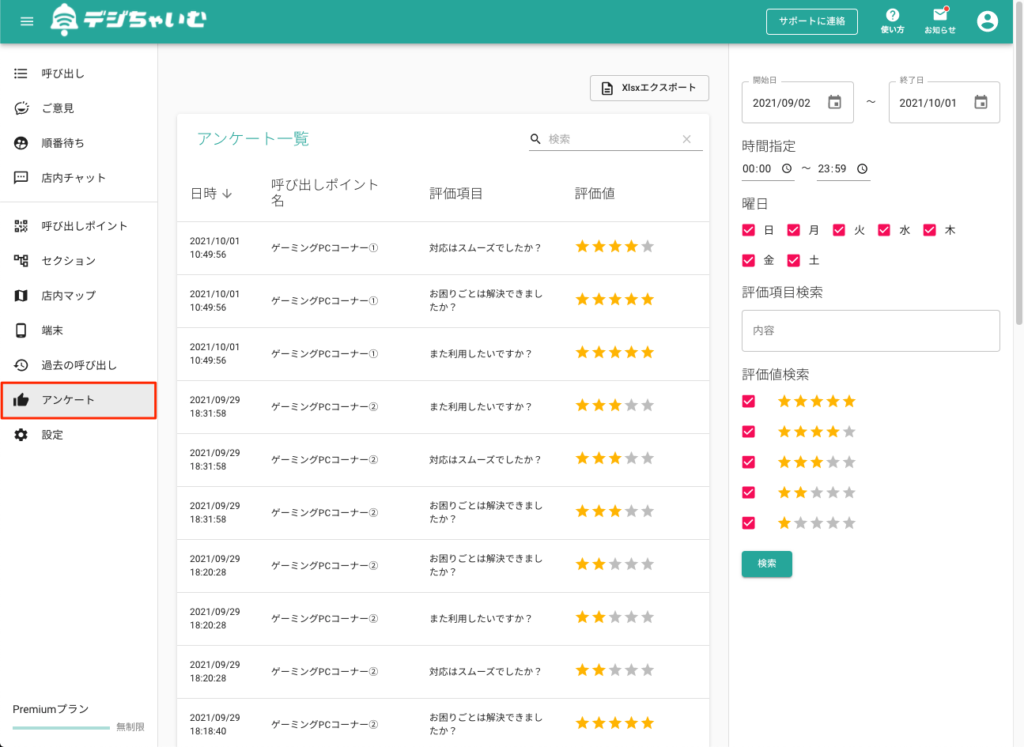Click the 店内マップ map icon
Screen dimensions: 1024x747
pyautogui.click(x=21, y=295)
